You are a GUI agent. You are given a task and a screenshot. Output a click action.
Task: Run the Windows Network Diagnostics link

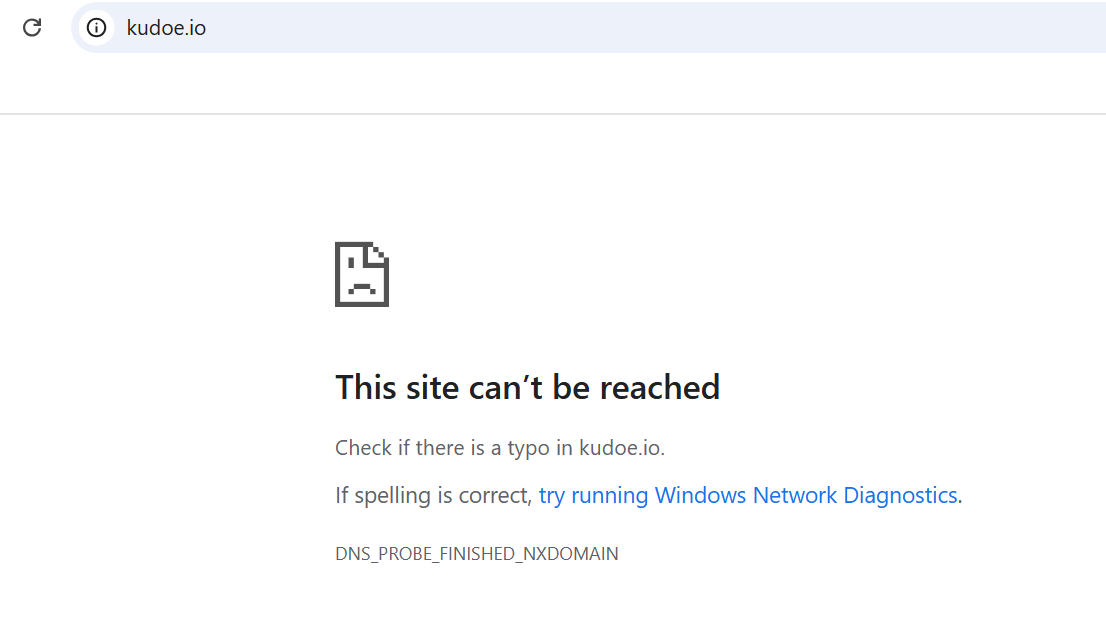pos(747,495)
